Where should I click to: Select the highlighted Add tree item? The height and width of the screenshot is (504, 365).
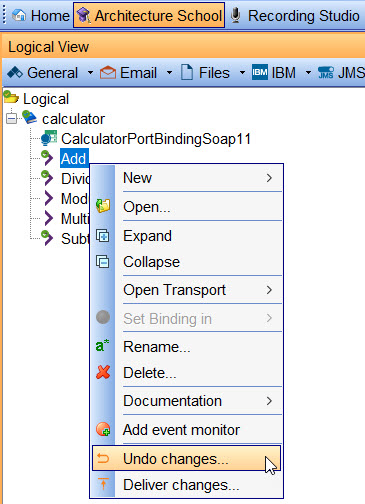point(74,158)
